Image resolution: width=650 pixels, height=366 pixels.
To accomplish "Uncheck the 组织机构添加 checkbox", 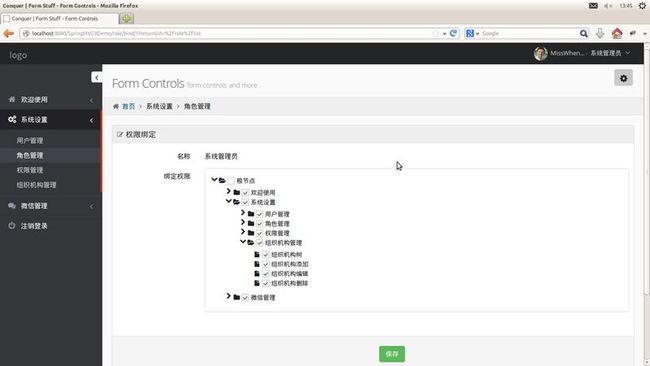I will pos(266,264).
